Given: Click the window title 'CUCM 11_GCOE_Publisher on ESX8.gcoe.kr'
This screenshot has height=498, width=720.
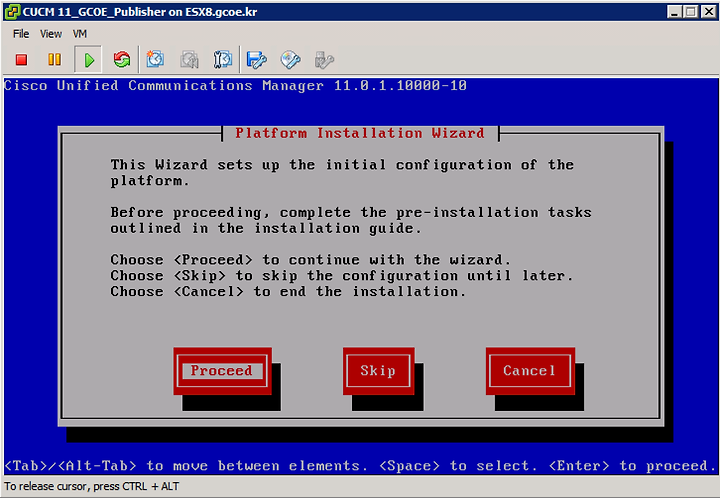Looking at the screenshot, I should [x=140, y=12].
